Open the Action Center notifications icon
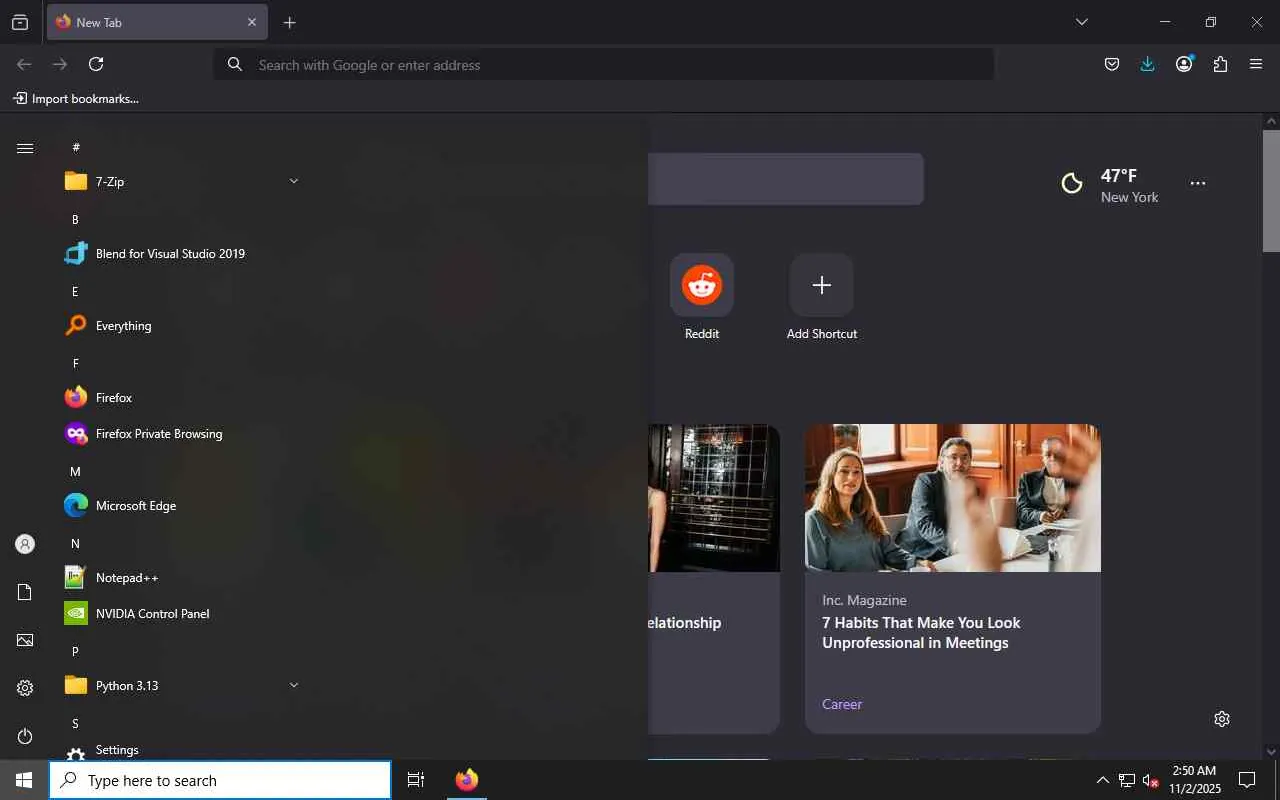The image size is (1280, 800). click(1247, 780)
